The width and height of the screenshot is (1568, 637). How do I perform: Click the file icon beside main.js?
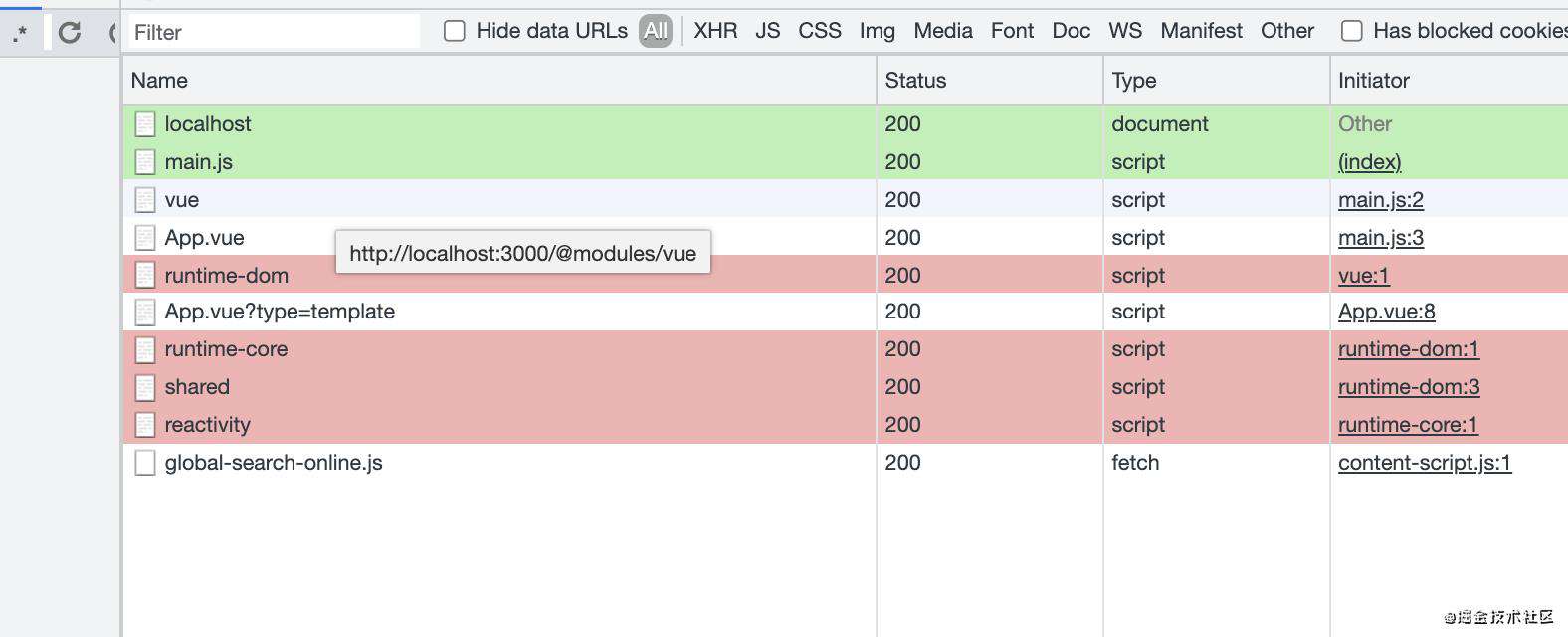point(145,162)
